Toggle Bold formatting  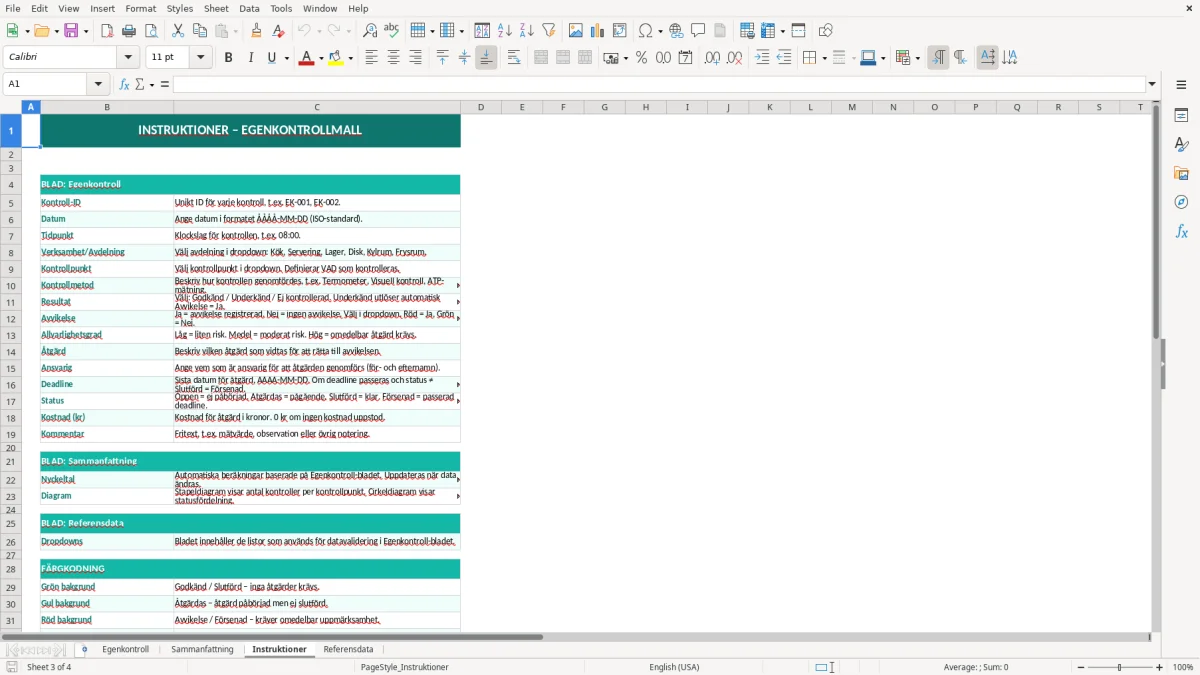click(229, 58)
